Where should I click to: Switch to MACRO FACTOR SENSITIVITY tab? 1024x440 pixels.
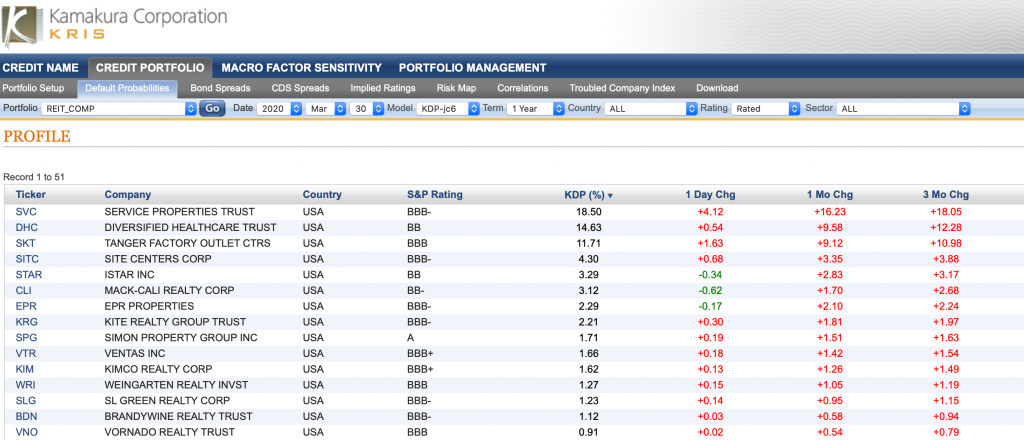click(301, 68)
